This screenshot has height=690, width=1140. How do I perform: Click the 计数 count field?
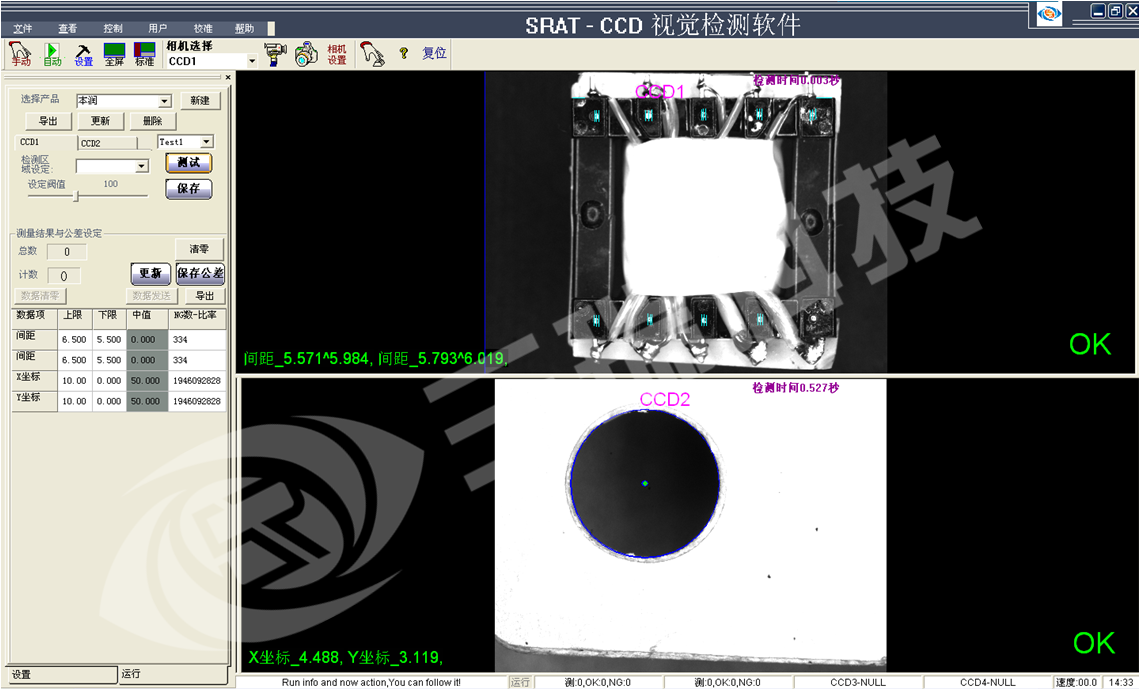point(64,276)
